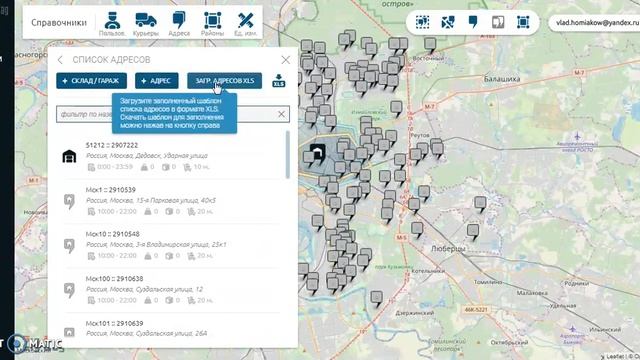Viewport: 640px width, 360px height.
Task: Click the 0:00 - 23:59 time window of entry 51212
Action: pos(110,167)
